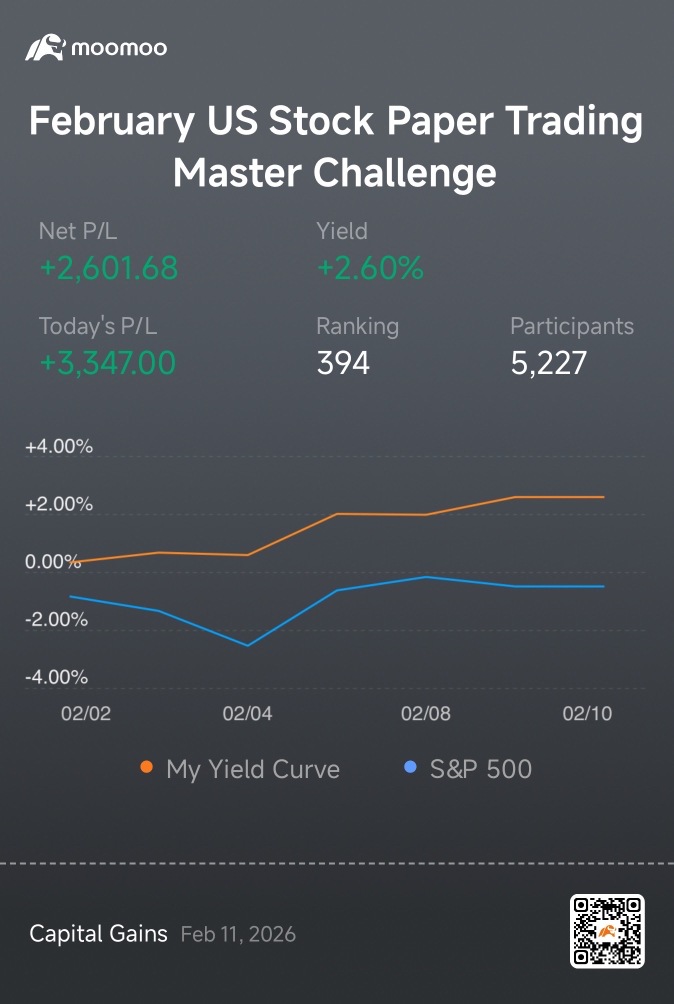Open the Participants count 5,227
This screenshot has height=1004, width=674.
[549, 363]
